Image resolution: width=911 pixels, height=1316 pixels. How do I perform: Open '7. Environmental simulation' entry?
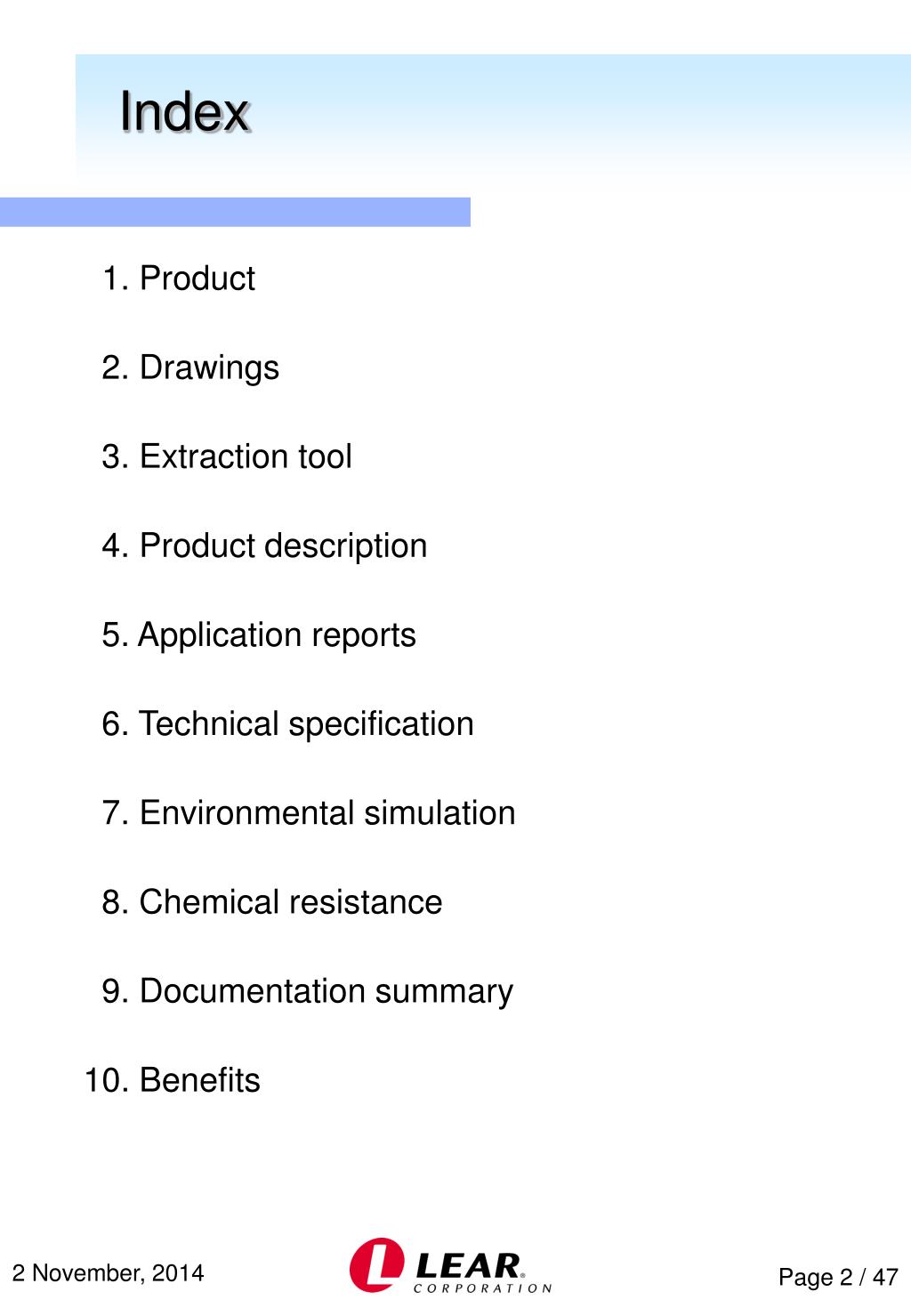coord(309,812)
